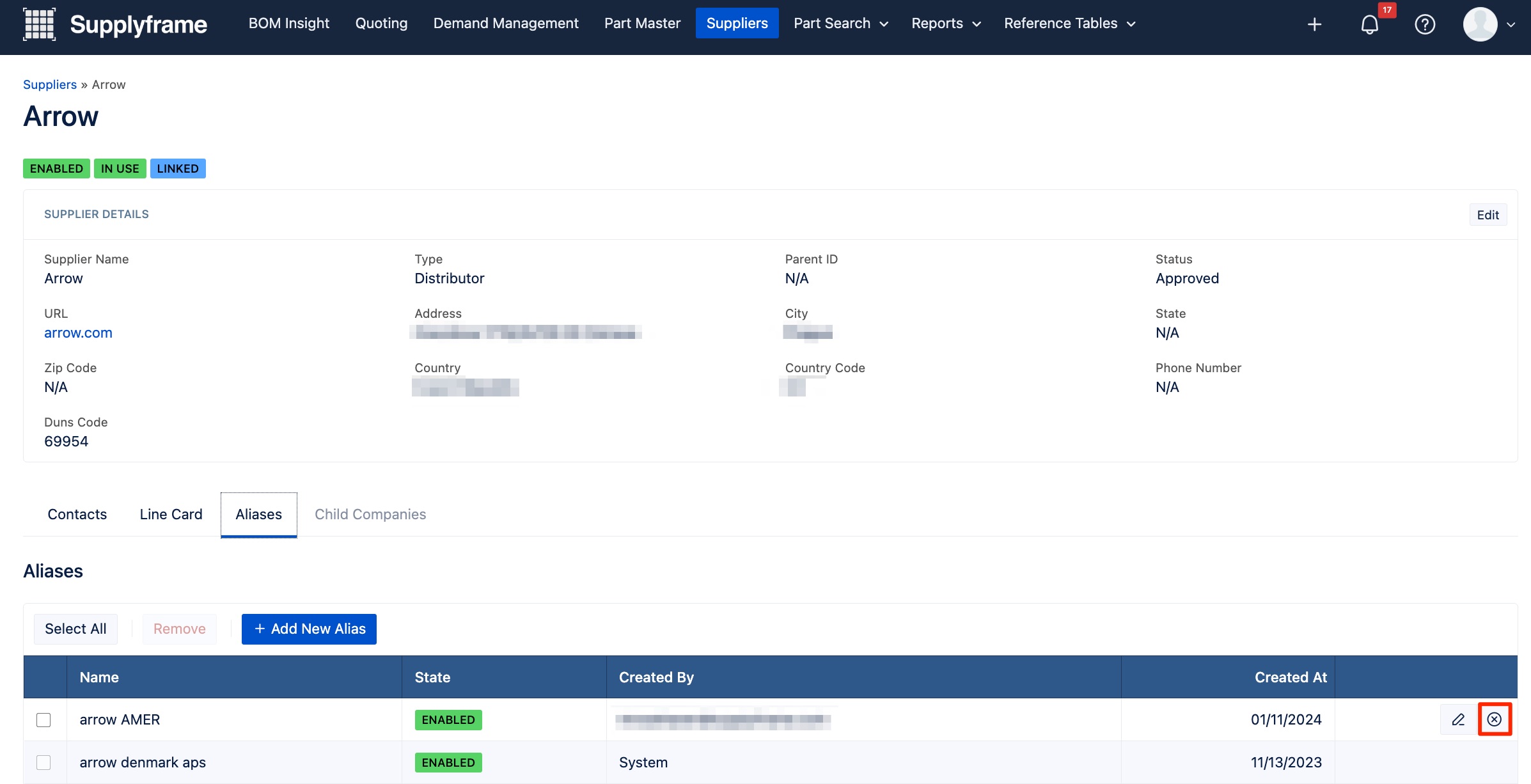Click the 01/11/2024 created date

[1286, 719]
